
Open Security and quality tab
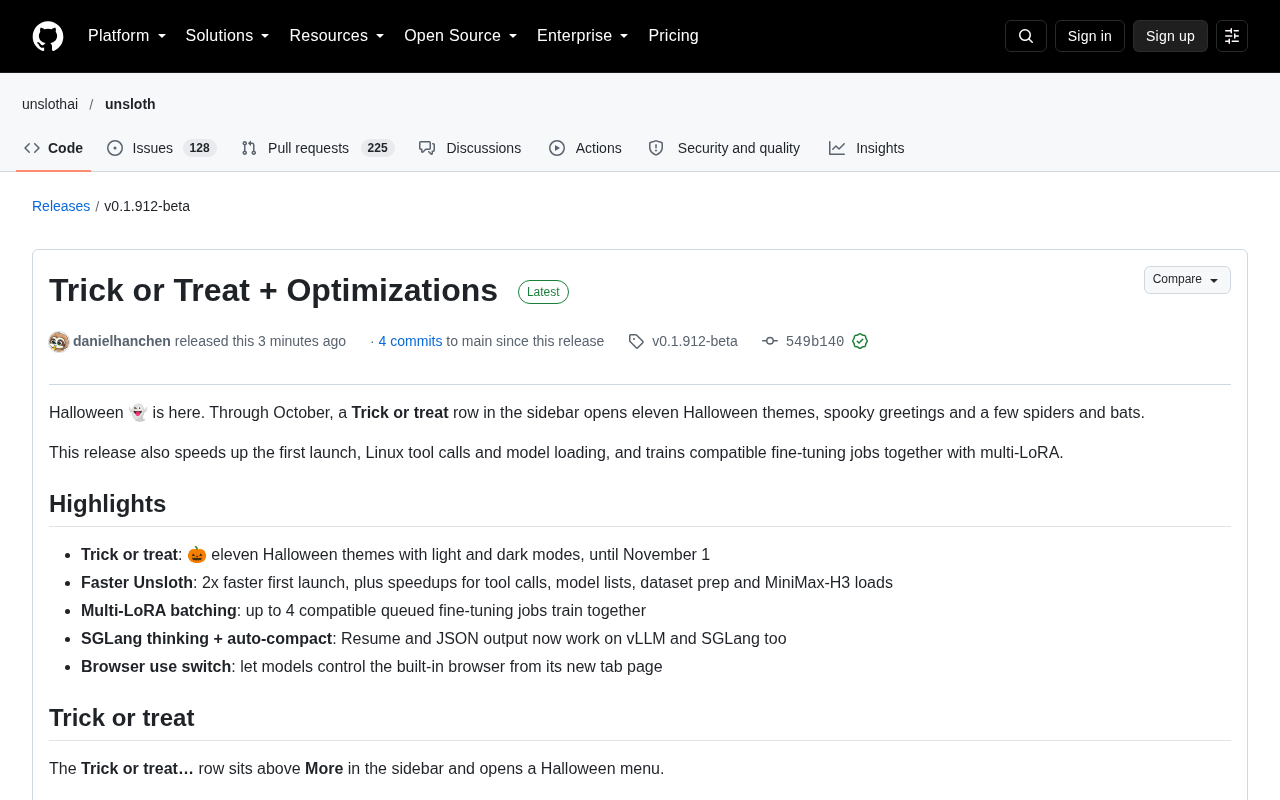(724, 148)
